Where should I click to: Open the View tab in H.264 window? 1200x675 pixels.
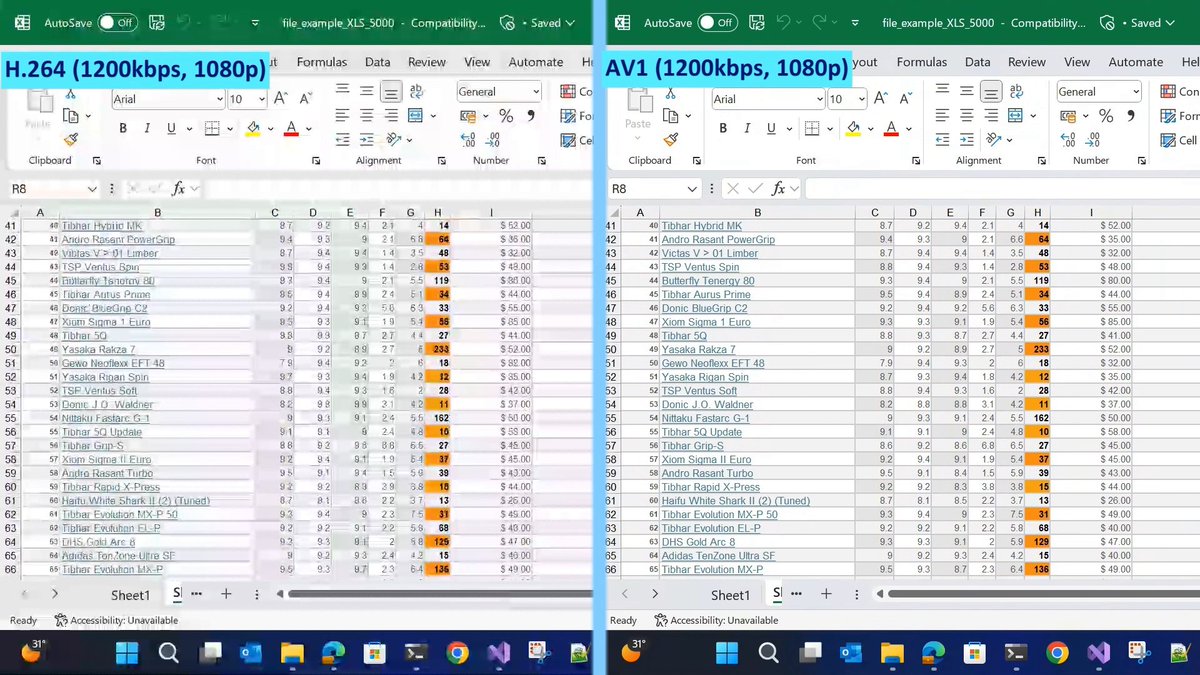tap(477, 62)
